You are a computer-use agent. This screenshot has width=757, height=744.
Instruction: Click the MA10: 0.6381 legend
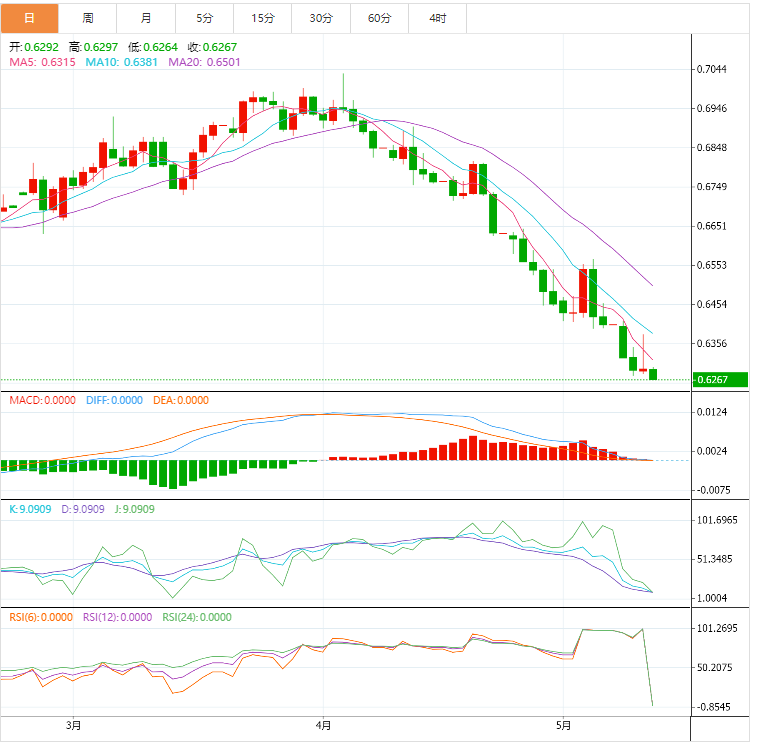click(122, 62)
